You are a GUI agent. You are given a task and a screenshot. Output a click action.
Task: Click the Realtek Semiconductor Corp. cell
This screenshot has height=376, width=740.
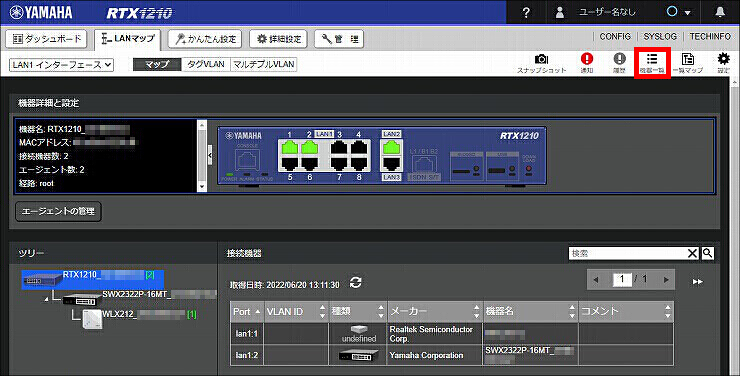435,333
